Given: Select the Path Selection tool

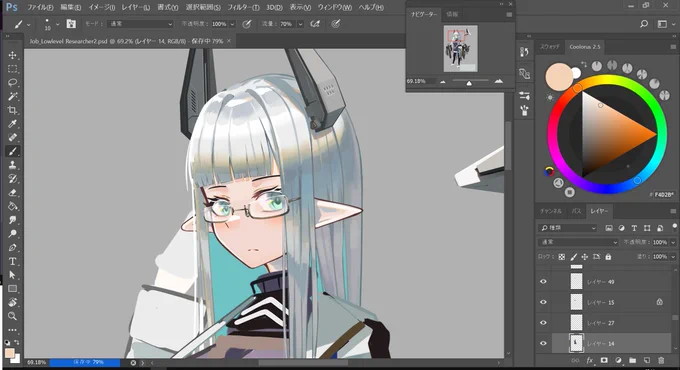Looking at the screenshot, I should click(12, 275).
